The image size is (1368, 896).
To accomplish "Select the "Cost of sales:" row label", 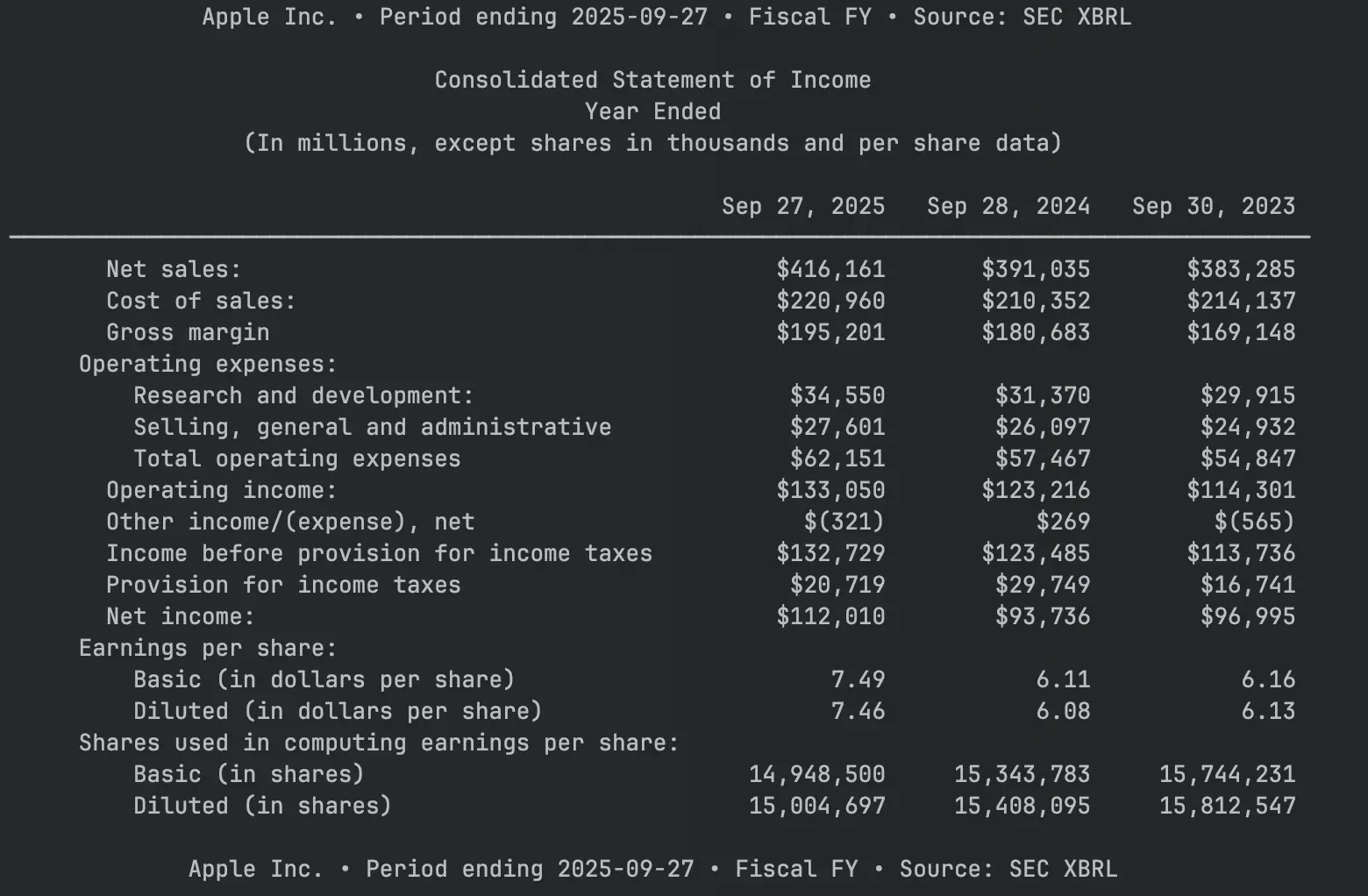I will [201, 301].
